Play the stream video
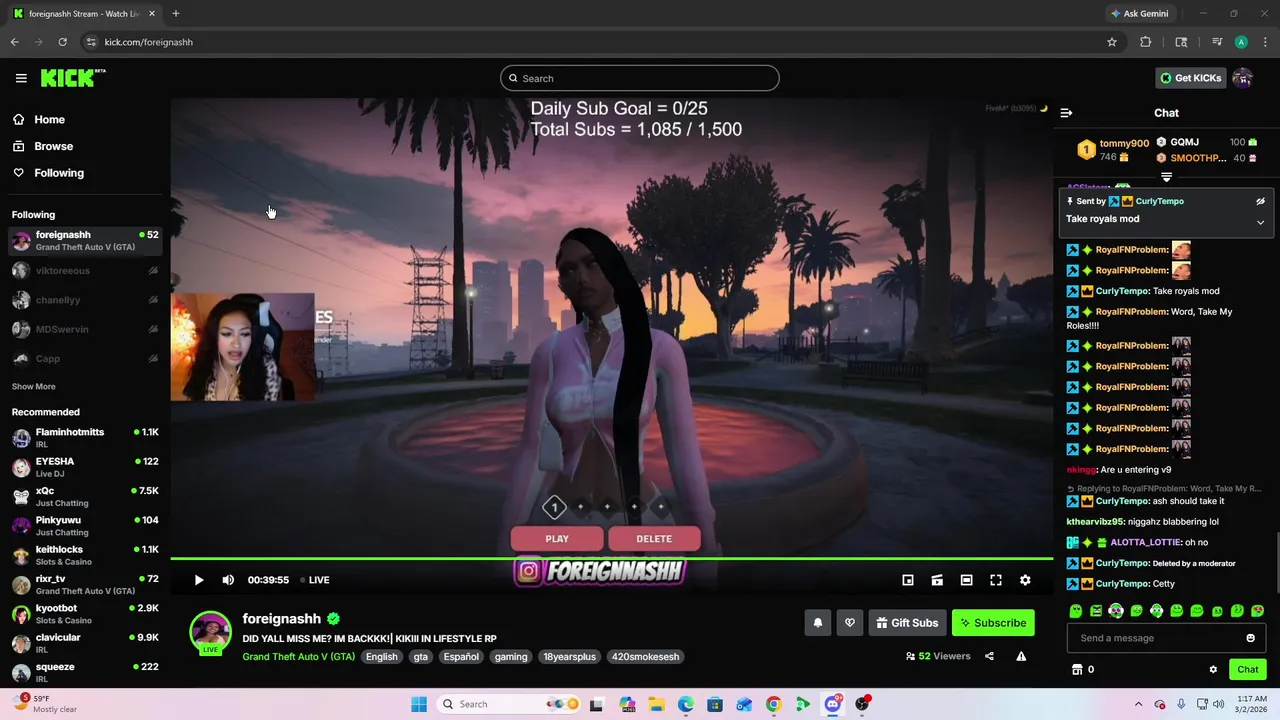1280x720 pixels. [x=198, y=580]
